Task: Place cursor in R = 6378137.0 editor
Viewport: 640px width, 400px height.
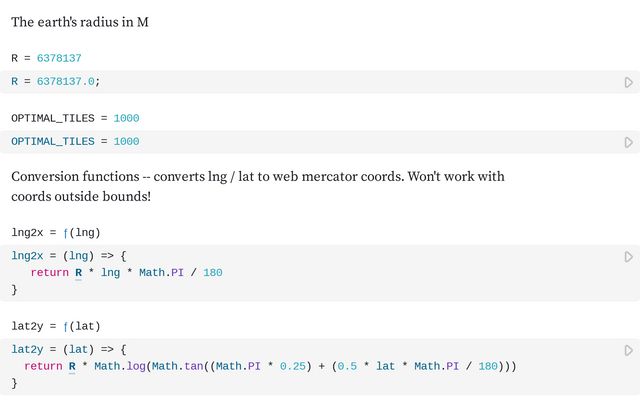Action: coord(300,82)
